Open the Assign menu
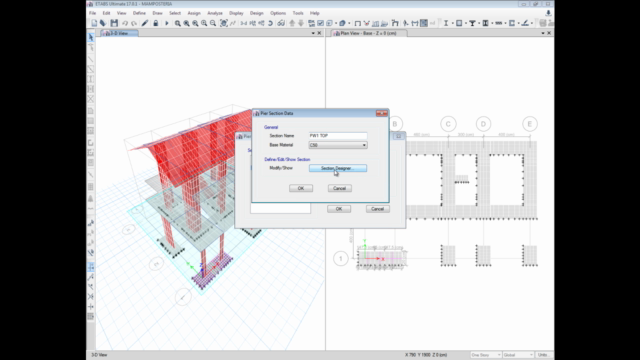 (194, 13)
